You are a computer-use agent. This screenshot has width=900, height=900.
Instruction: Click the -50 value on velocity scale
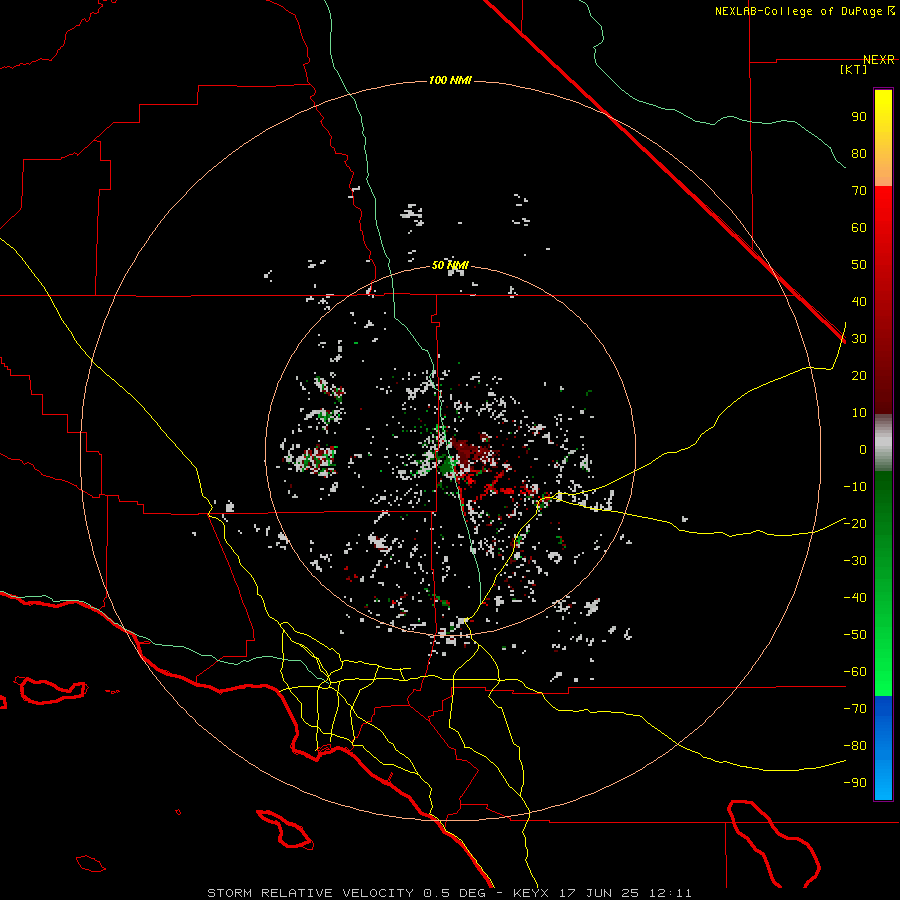[855, 635]
